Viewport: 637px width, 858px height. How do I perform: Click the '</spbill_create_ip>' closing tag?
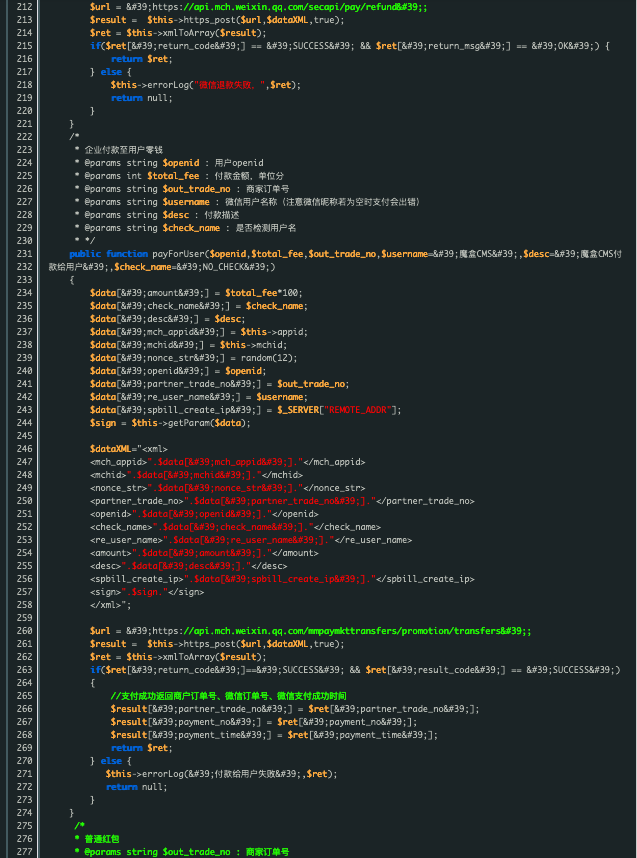point(425,579)
